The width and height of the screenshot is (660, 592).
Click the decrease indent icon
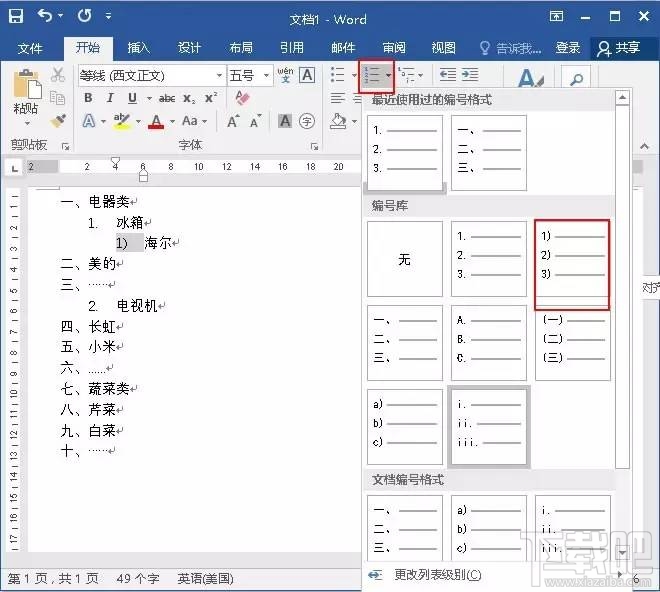pos(447,75)
